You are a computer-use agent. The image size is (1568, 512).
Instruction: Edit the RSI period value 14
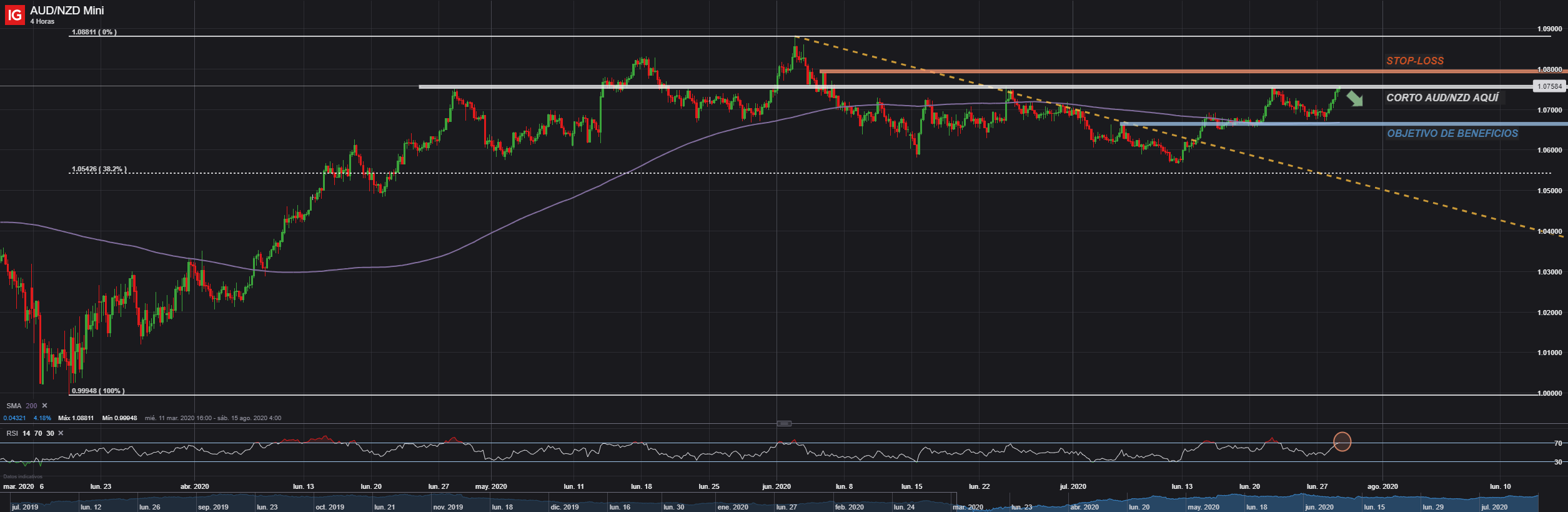coord(26,433)
